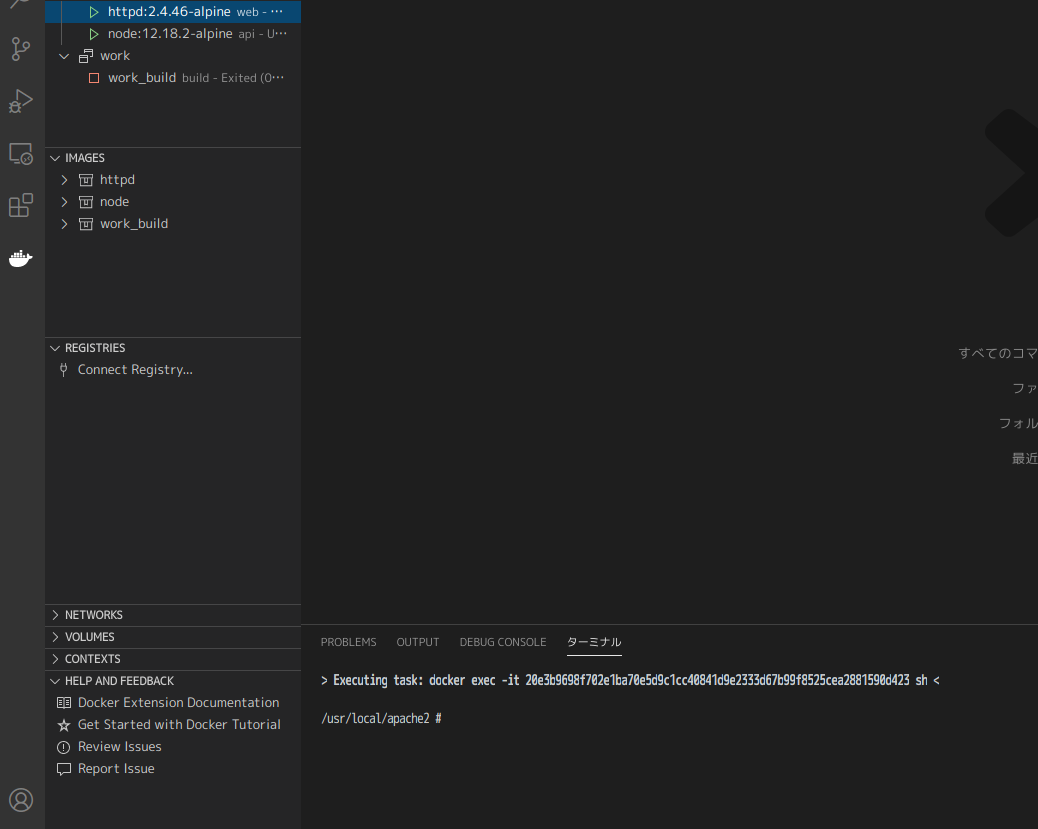
Task: Select the ターミナル tab
Action: 594,642
